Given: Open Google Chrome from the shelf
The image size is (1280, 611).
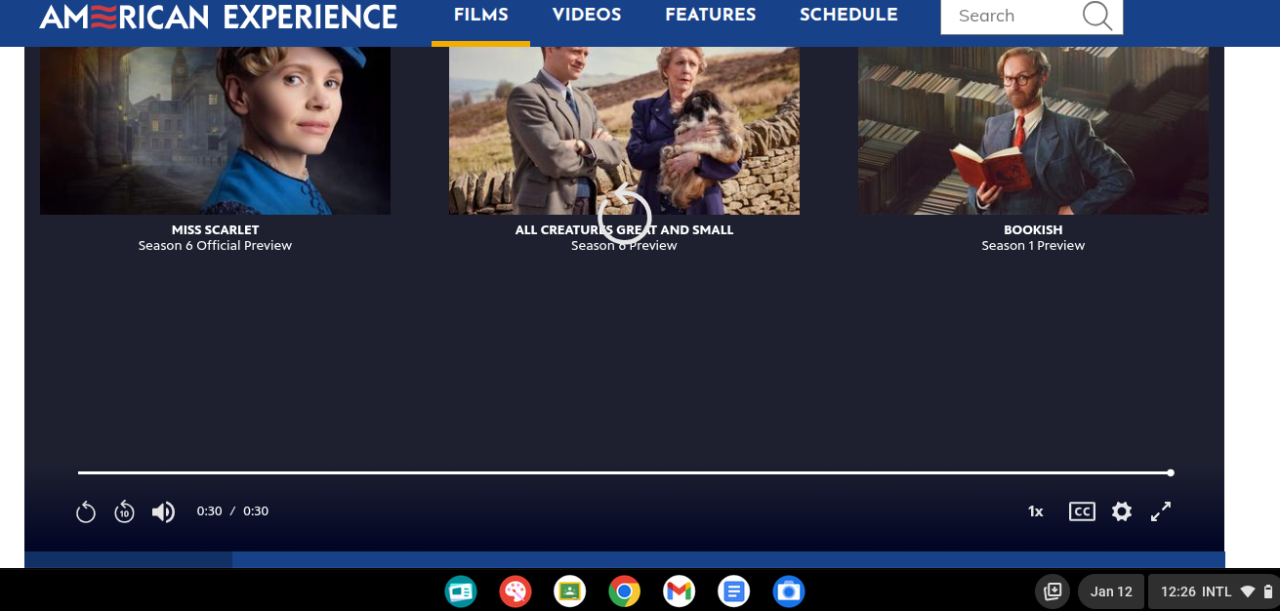Looking at the screenshot, I should coord(625,592).
